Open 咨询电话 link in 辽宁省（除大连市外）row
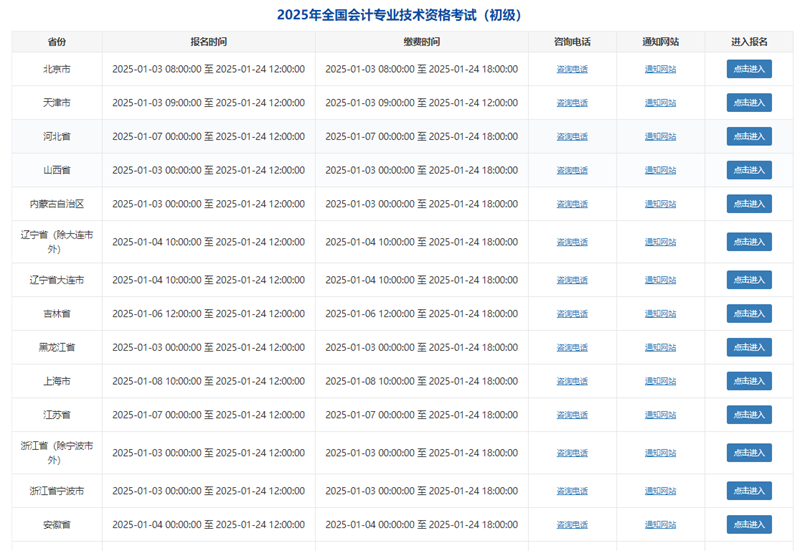This screenshot has width=800, height=551. pyautogui.click(x=572, y=242)
